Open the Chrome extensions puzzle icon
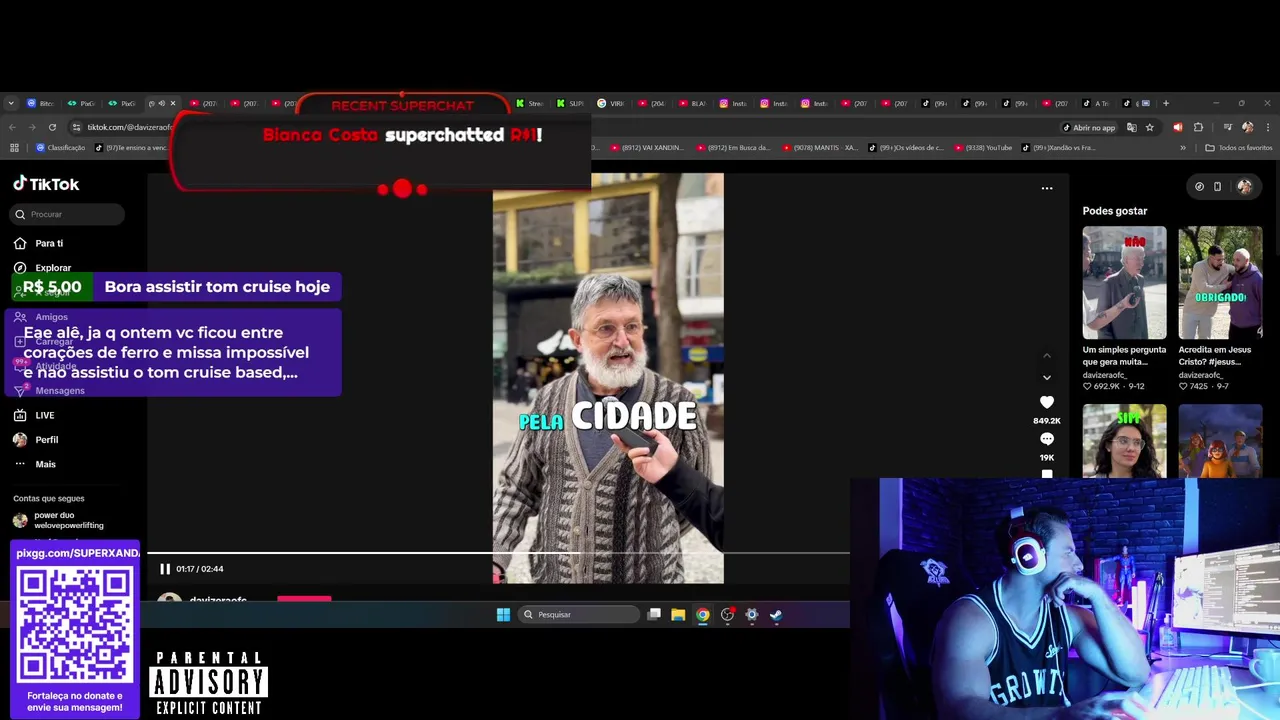The height and width of the screenshot is (720, 1280). point(1198,127)
